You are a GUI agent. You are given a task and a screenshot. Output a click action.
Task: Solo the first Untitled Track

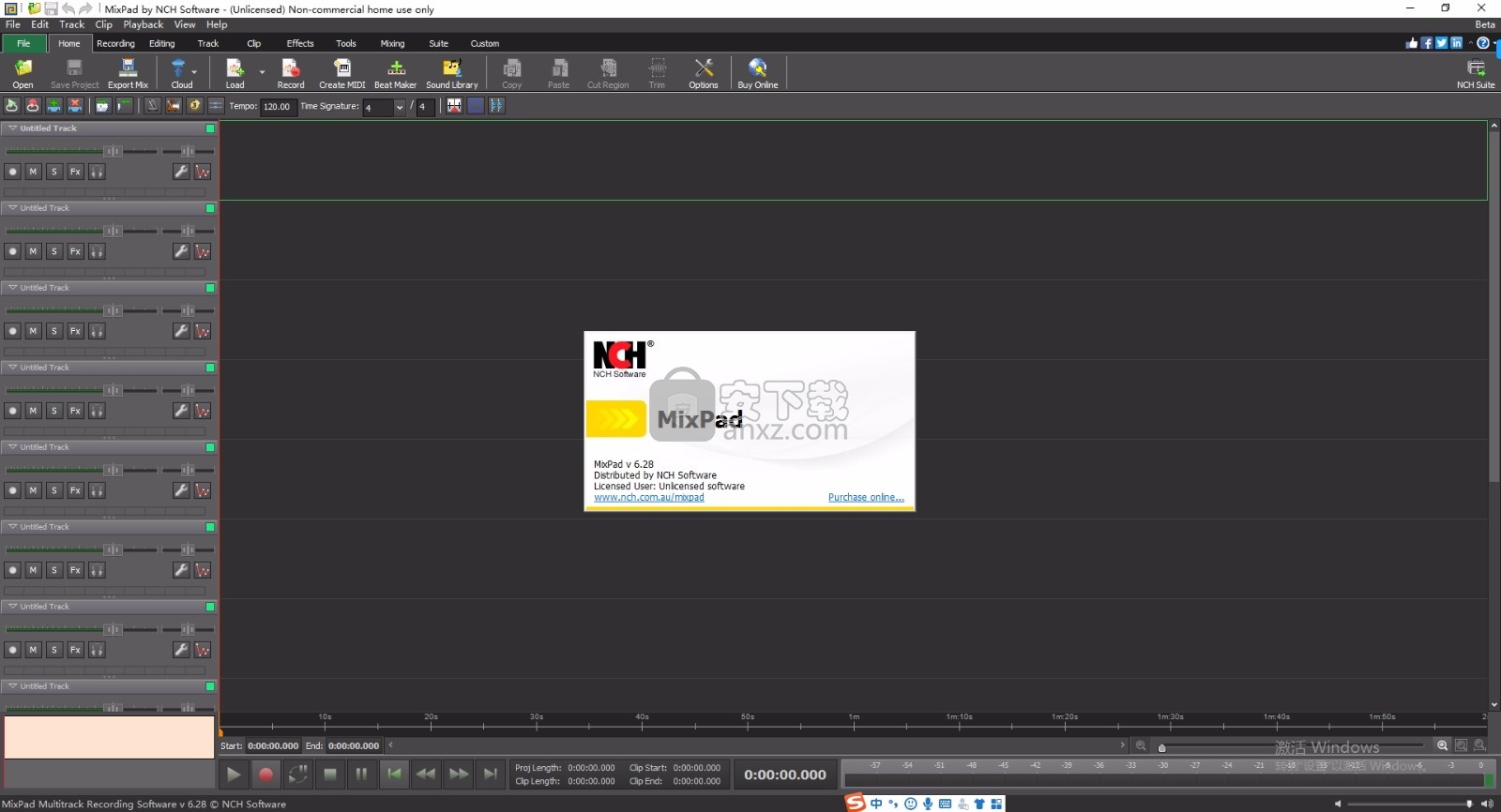[x=54, y=172]
